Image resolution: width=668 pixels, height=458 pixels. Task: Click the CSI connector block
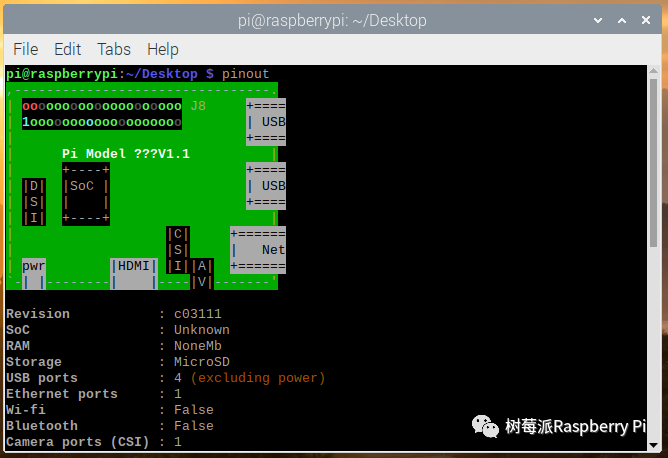tap(178, 250)
